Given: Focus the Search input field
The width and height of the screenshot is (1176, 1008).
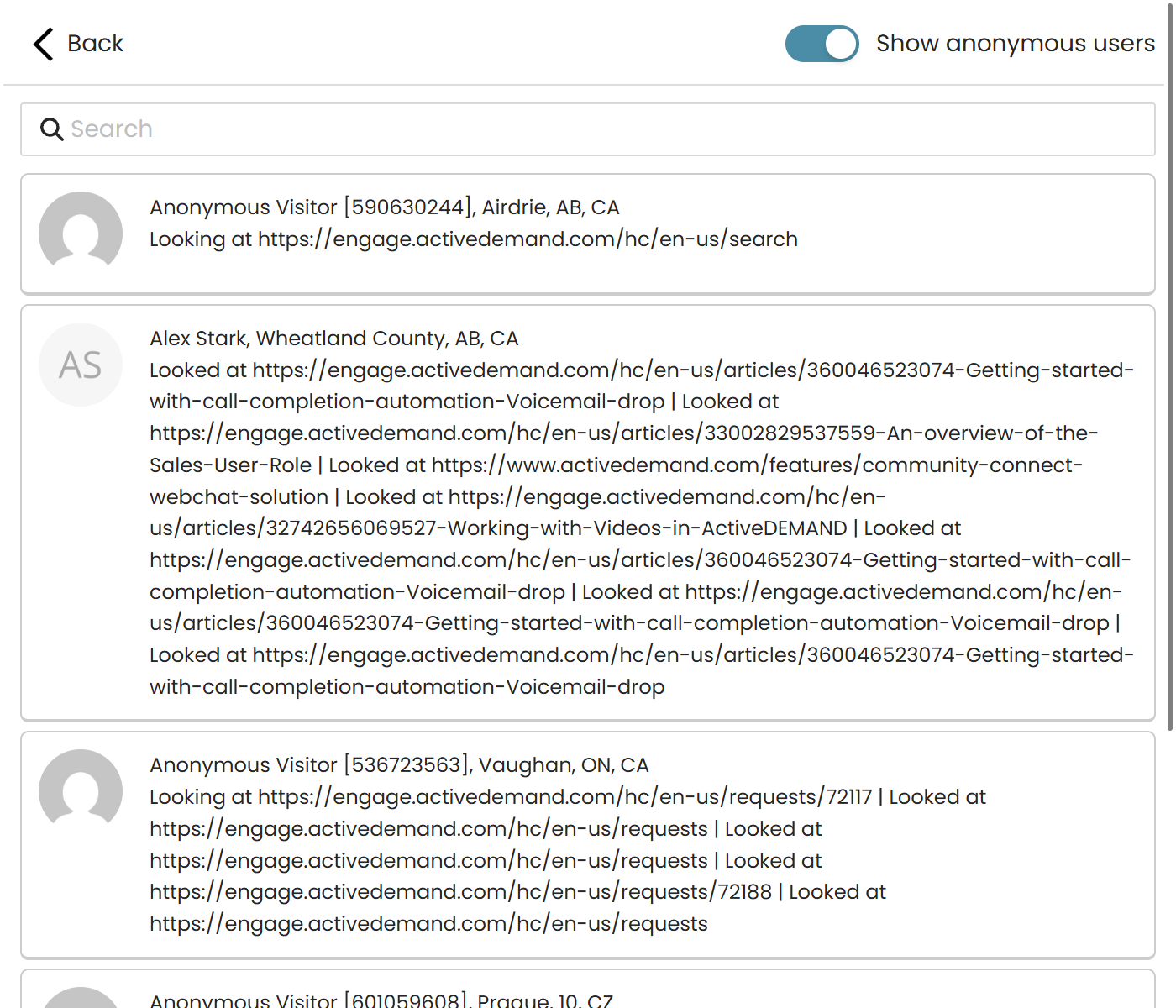Looking at the screenshot, I should (x=588, y=129).
